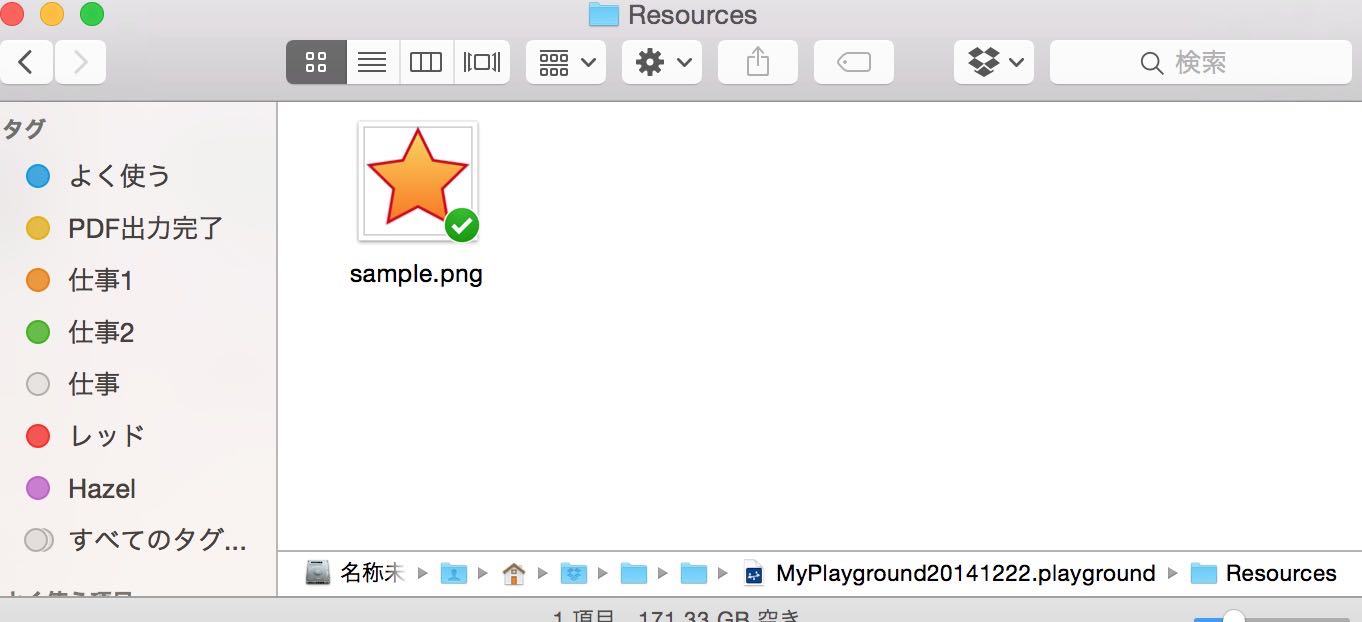Select the yellow PDF出力完了 tag

[124, 228]
